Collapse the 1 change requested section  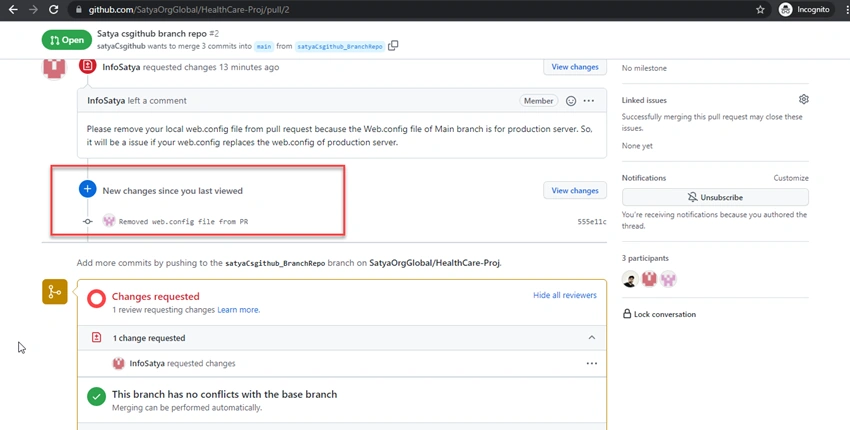click(x=591, y=337)
